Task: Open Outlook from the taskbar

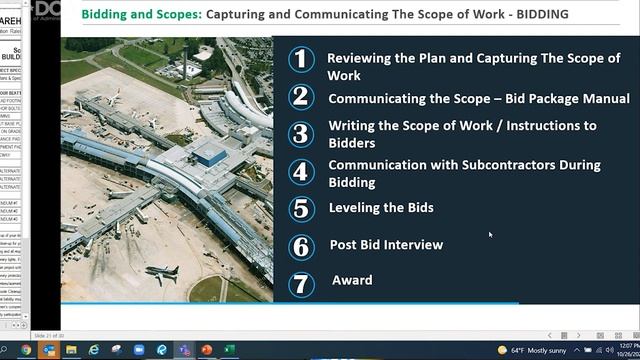Action: tap(49, 350)
